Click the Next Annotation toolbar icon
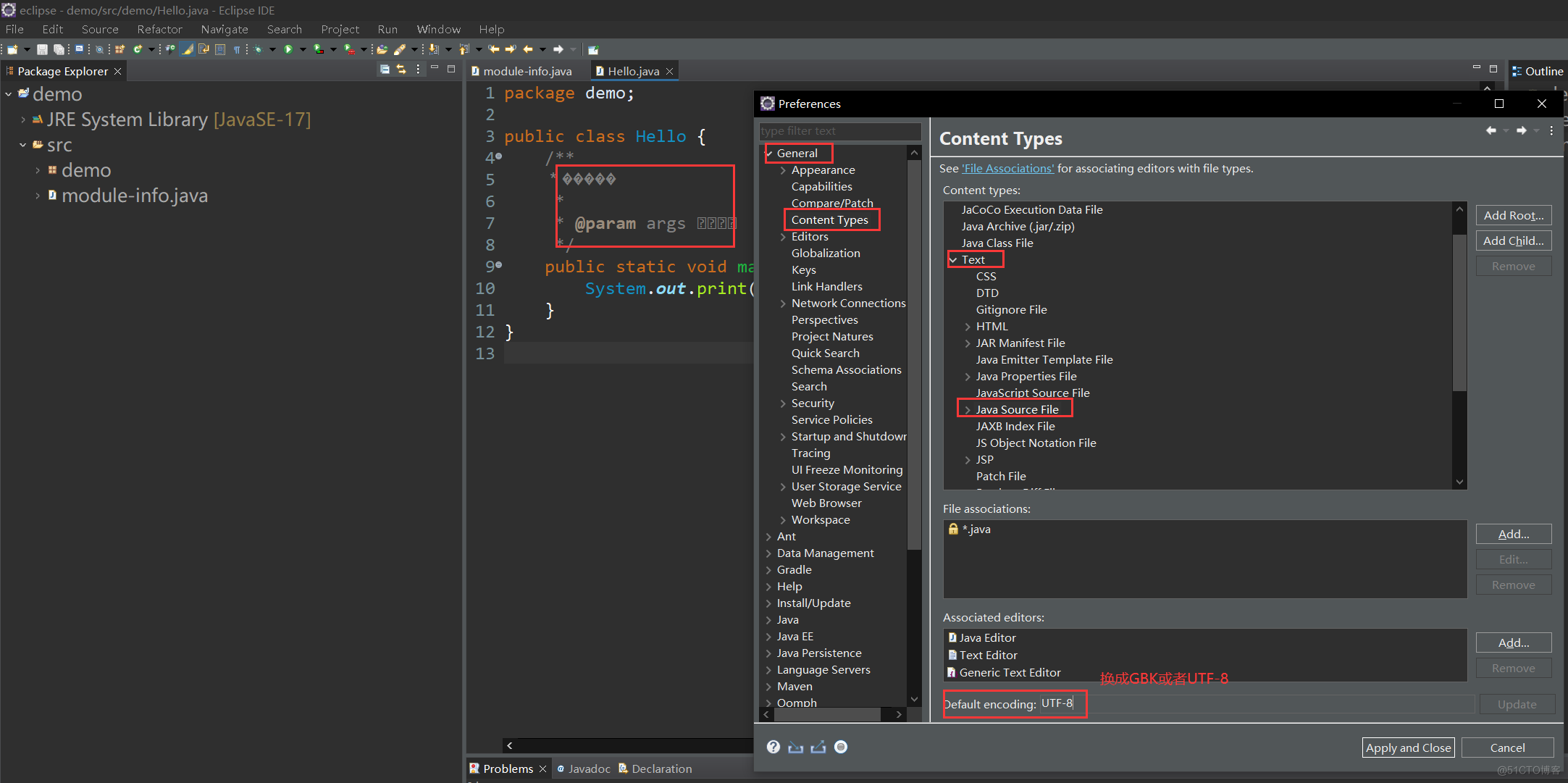The image size is (1568, 783). pyautogui.click(x=434, y=49)
